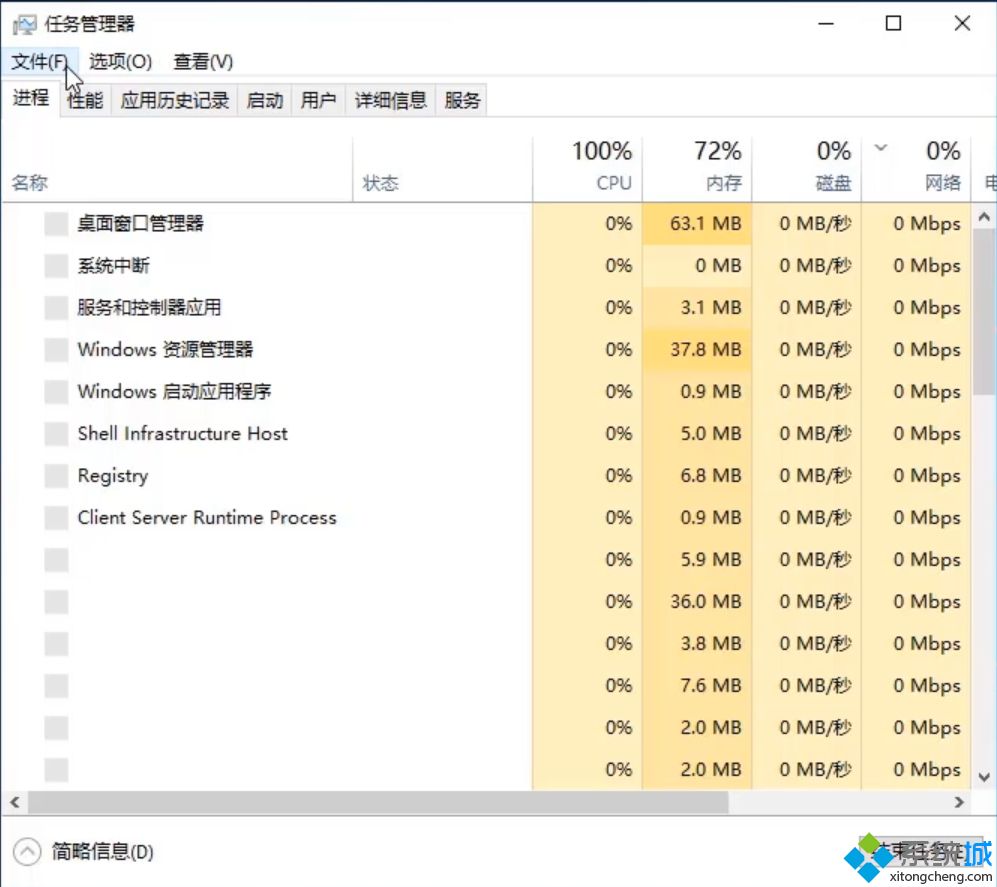Click the sort arrow above 网络 column
The height and width of the screenshot is (887, 997).
click(881, 148)
